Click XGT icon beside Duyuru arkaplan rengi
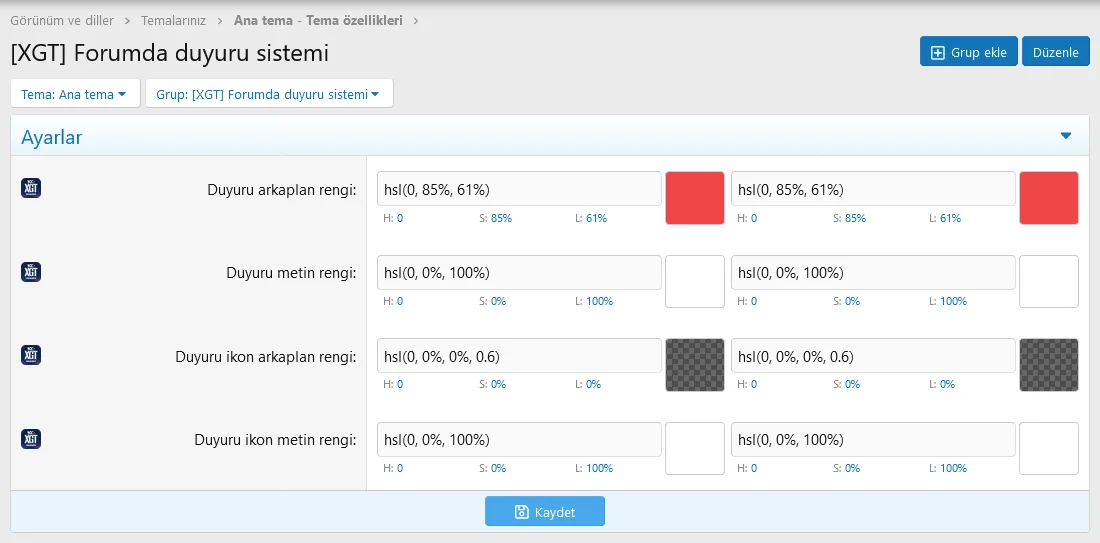Image resolution: width=1100 pixels, height=543 pixels. (x=31, y=188)
